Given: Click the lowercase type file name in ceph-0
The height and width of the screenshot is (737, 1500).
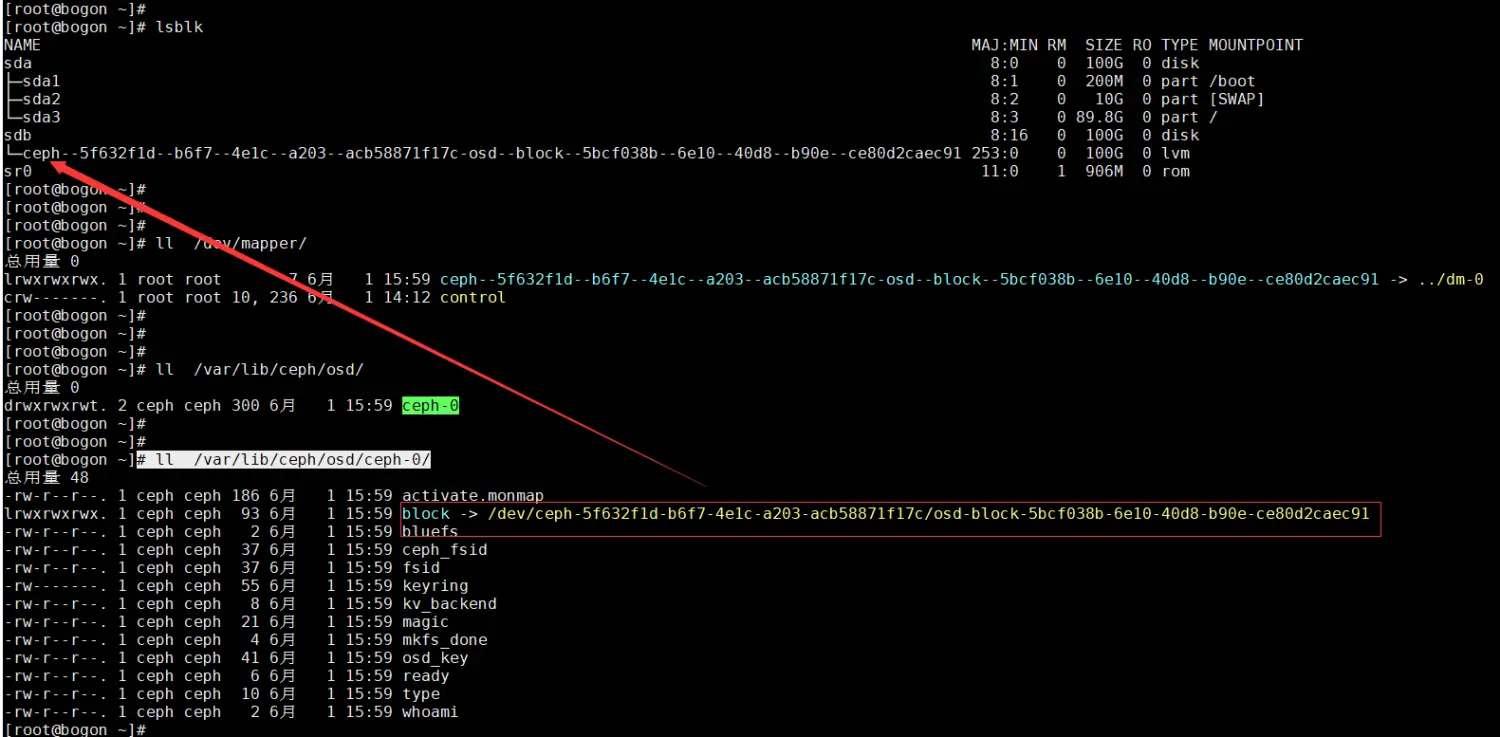Looking at the screenshot, I should coord(421,693).
